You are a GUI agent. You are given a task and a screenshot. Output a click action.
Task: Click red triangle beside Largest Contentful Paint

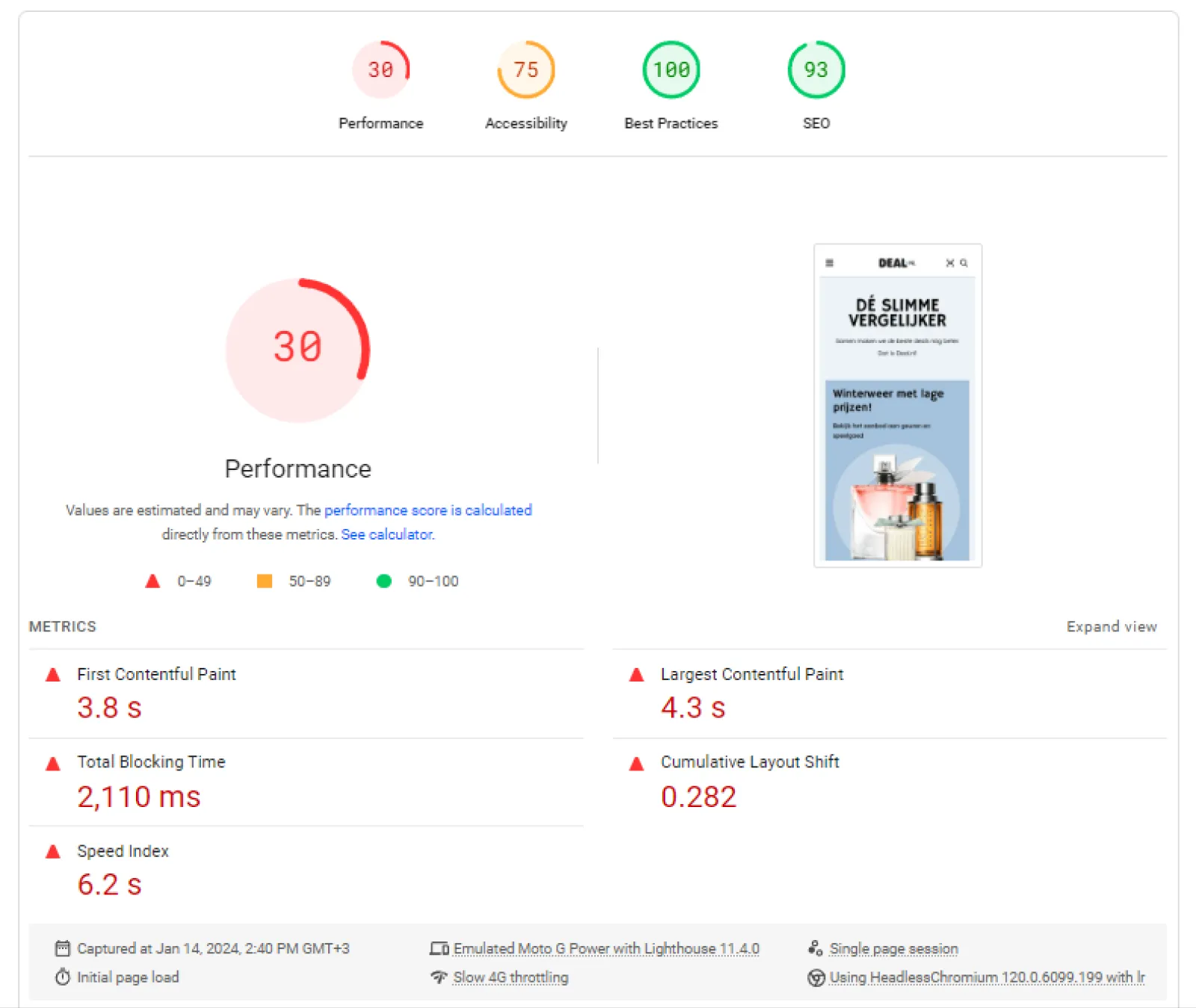[637, 675]
